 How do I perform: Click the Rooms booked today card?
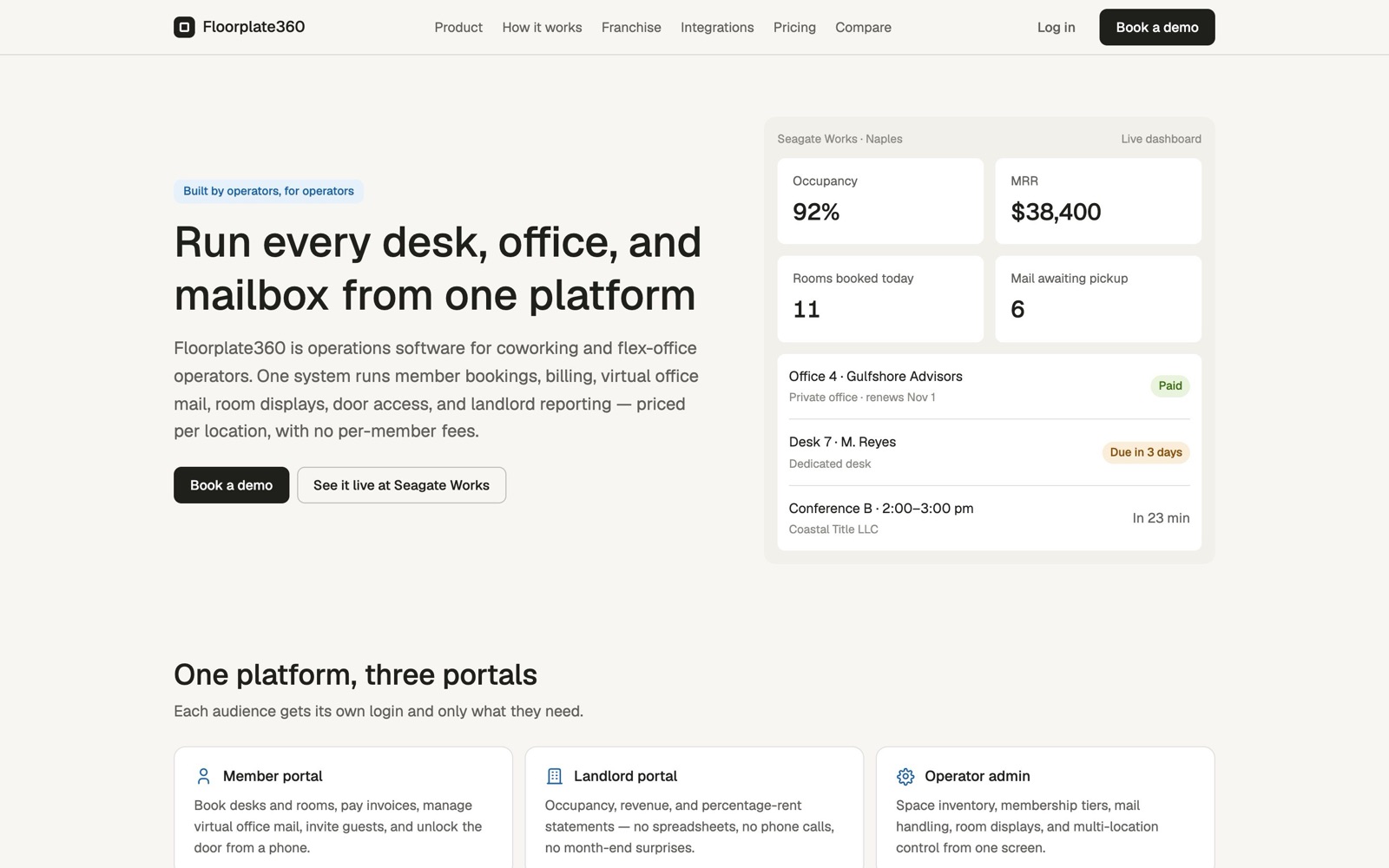coord(880,299)
